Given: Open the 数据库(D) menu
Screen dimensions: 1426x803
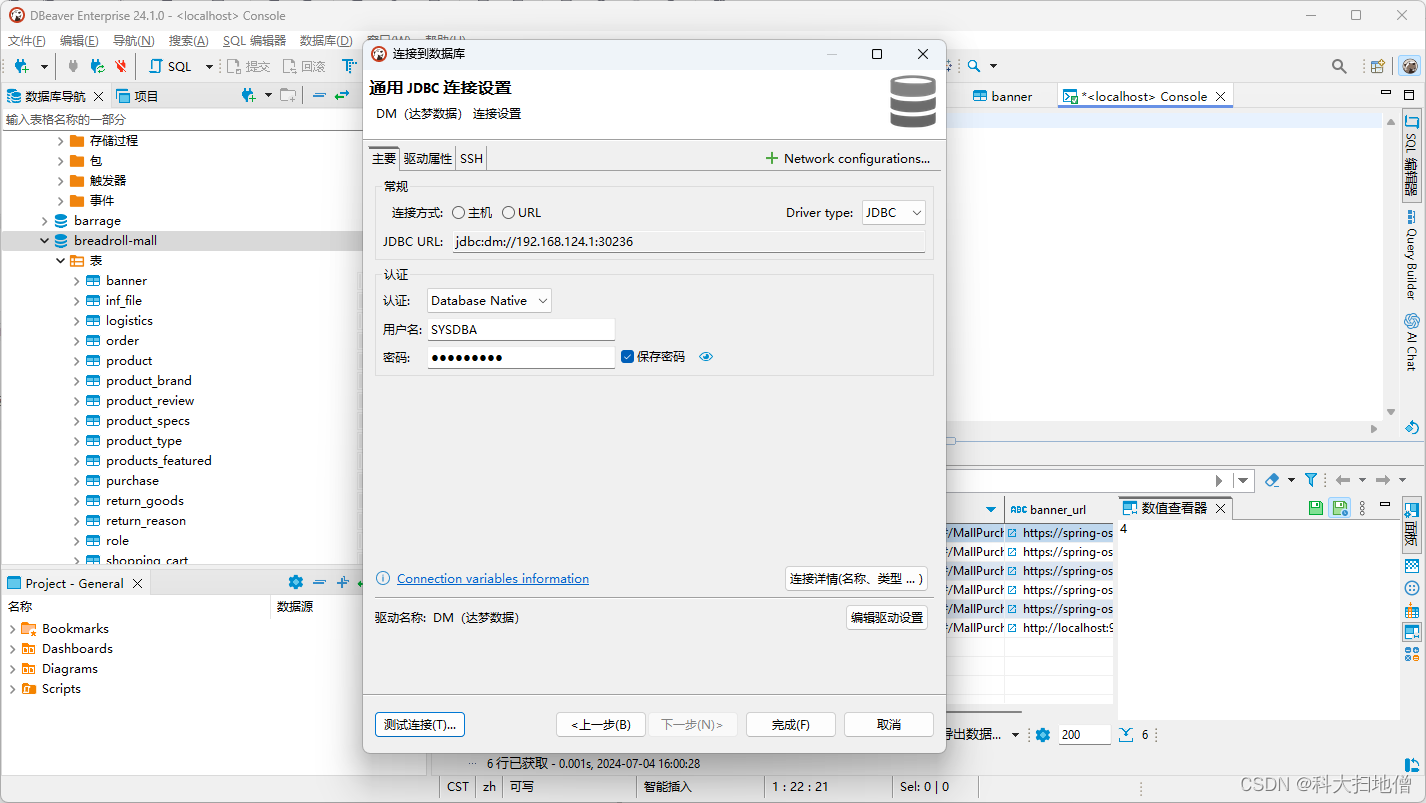Looking at the screenshot, I should tap(326, 40).
